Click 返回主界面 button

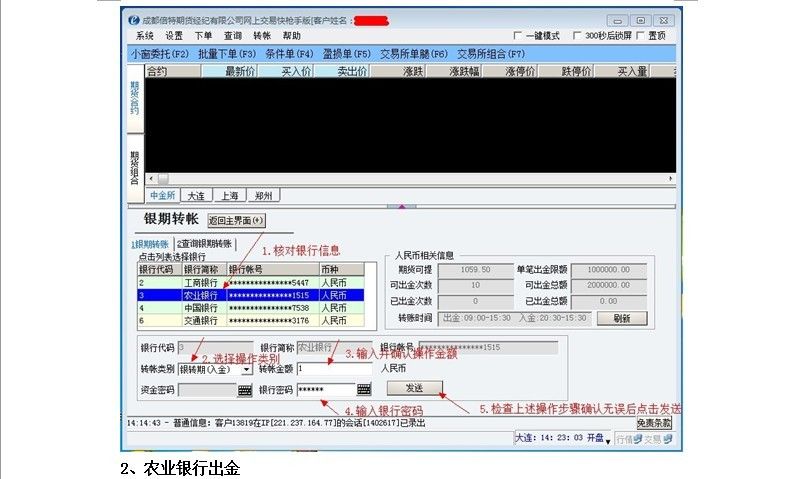(x=236, y=220)
